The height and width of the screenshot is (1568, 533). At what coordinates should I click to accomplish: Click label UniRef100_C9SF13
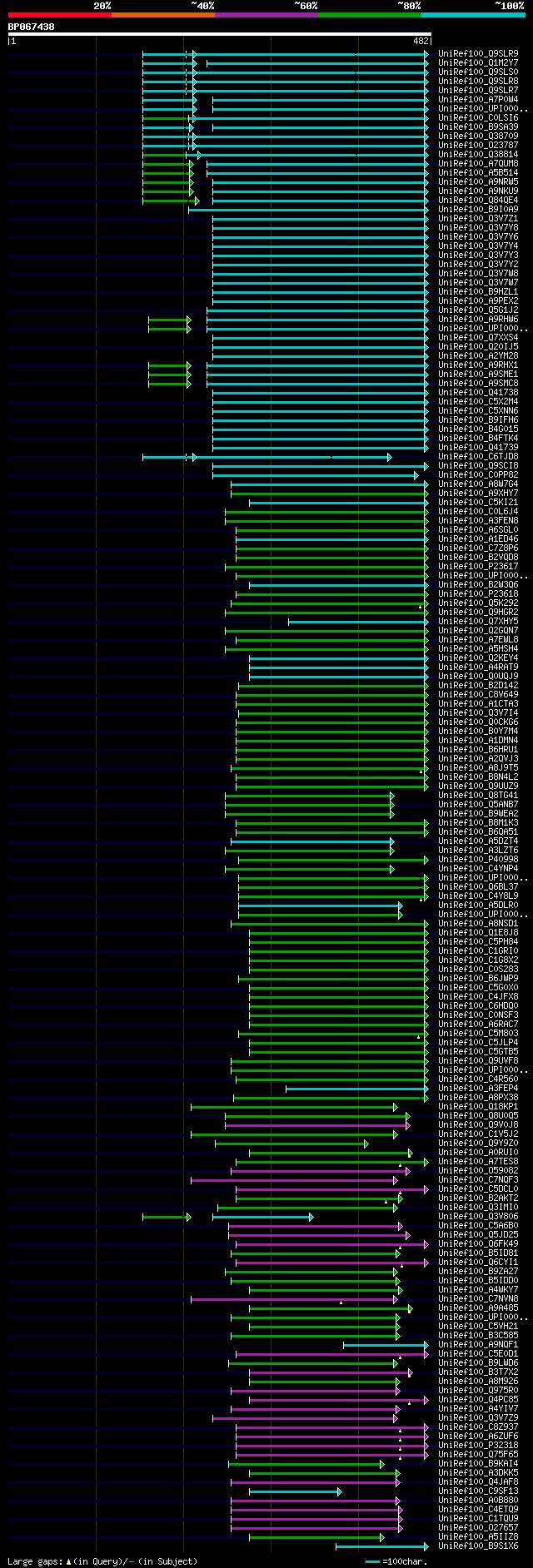(478, 1491)
